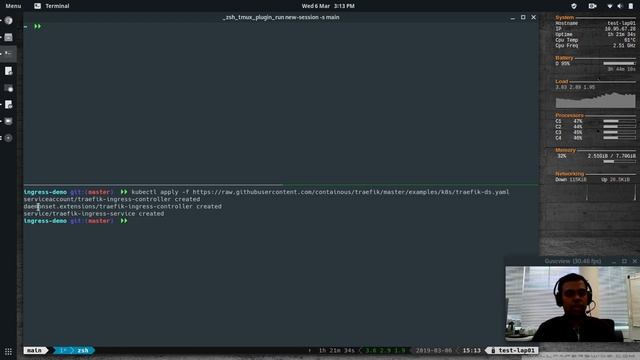Open the volume speaker tray icon
This screenshot has height=360, width=640.
pos(620,6)
